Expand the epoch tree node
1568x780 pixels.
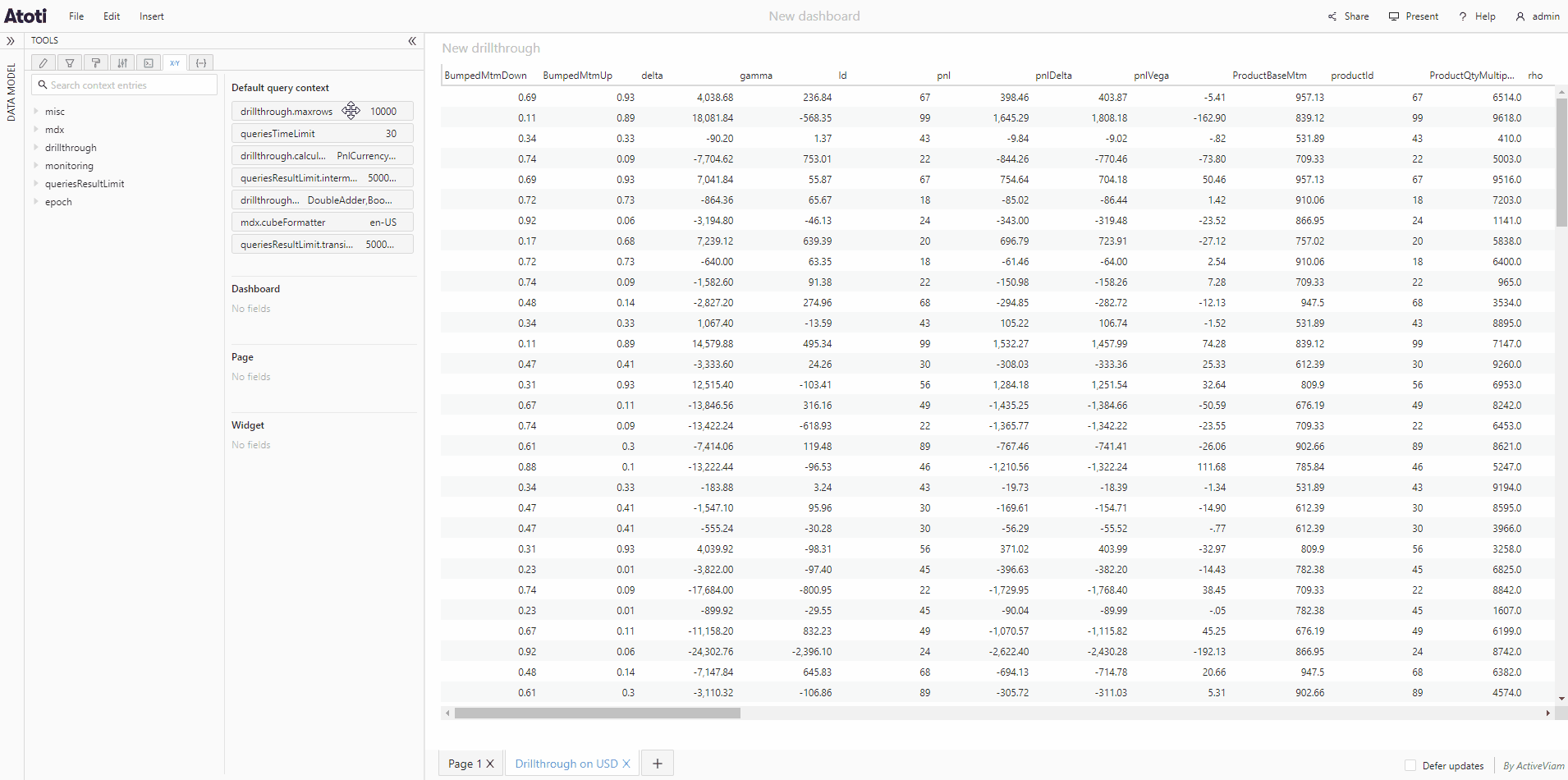click(36, 201)
